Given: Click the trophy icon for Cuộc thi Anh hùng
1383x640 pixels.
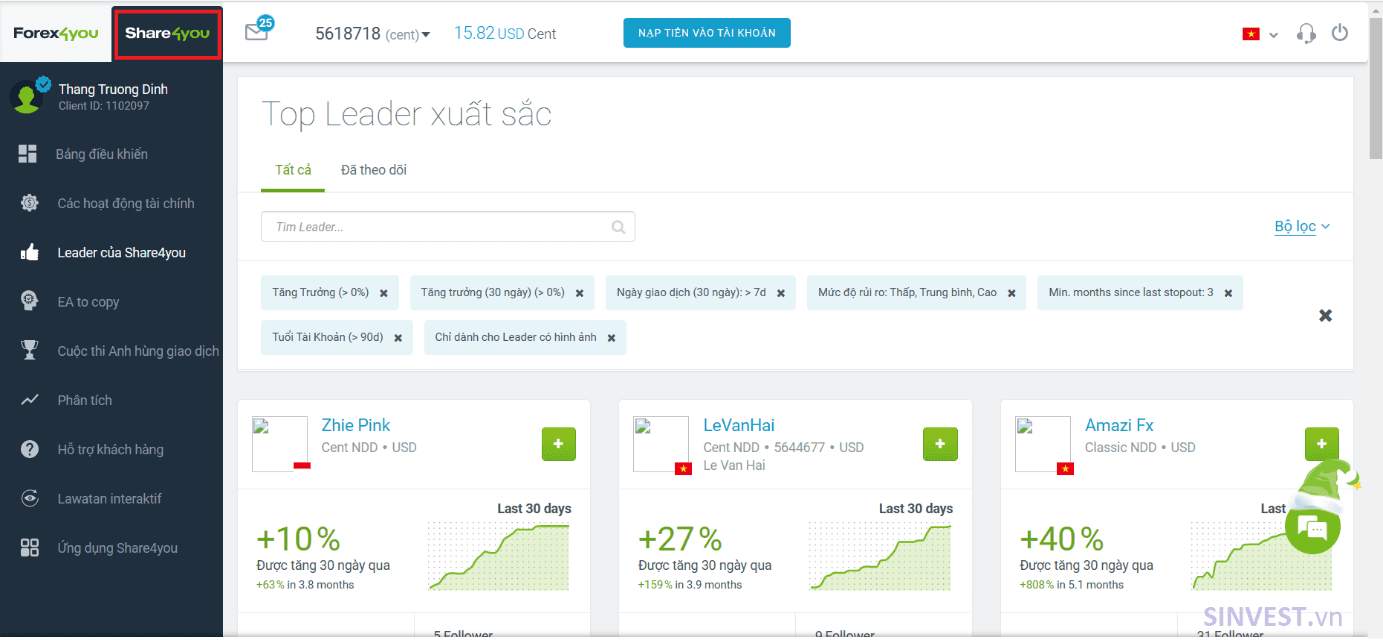Looking at the screenshot, I should coord(29,351).
